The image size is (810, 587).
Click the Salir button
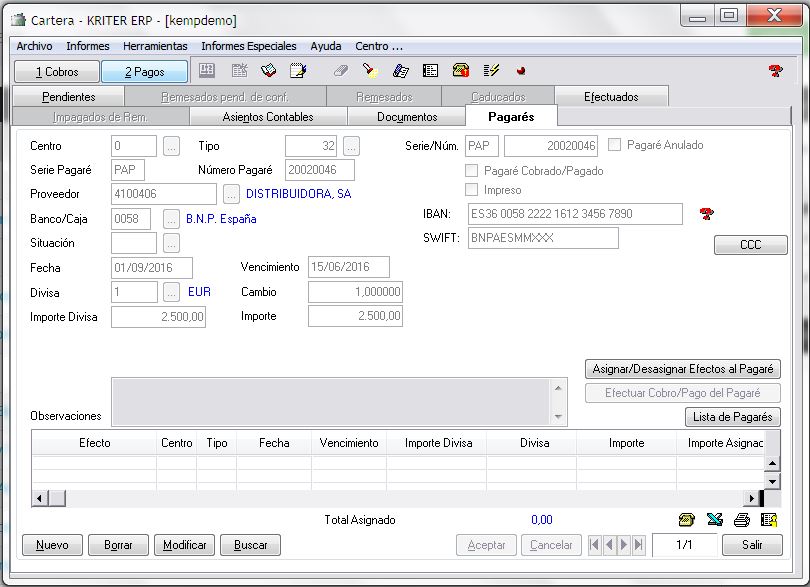[x=752, y=545]
